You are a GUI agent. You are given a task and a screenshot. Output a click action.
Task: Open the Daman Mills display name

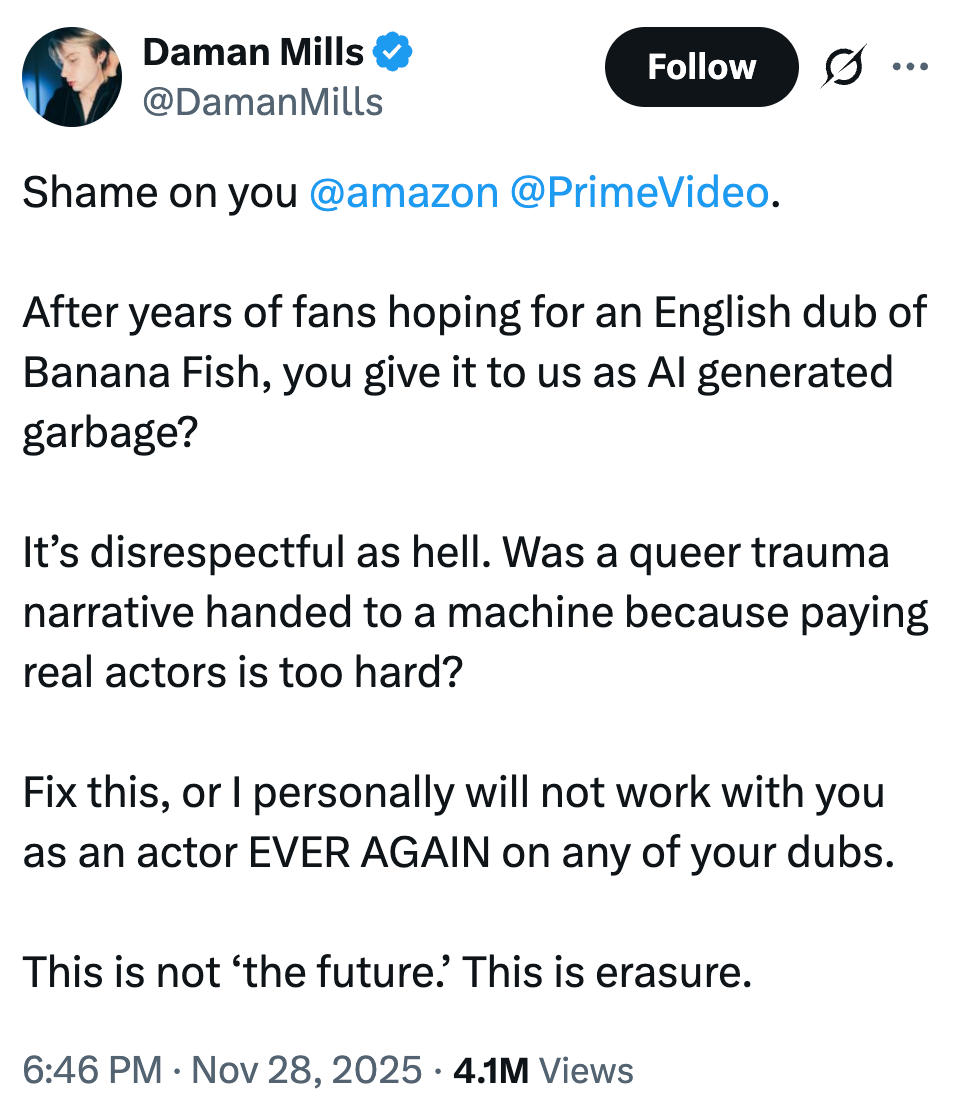pos(253,52)
